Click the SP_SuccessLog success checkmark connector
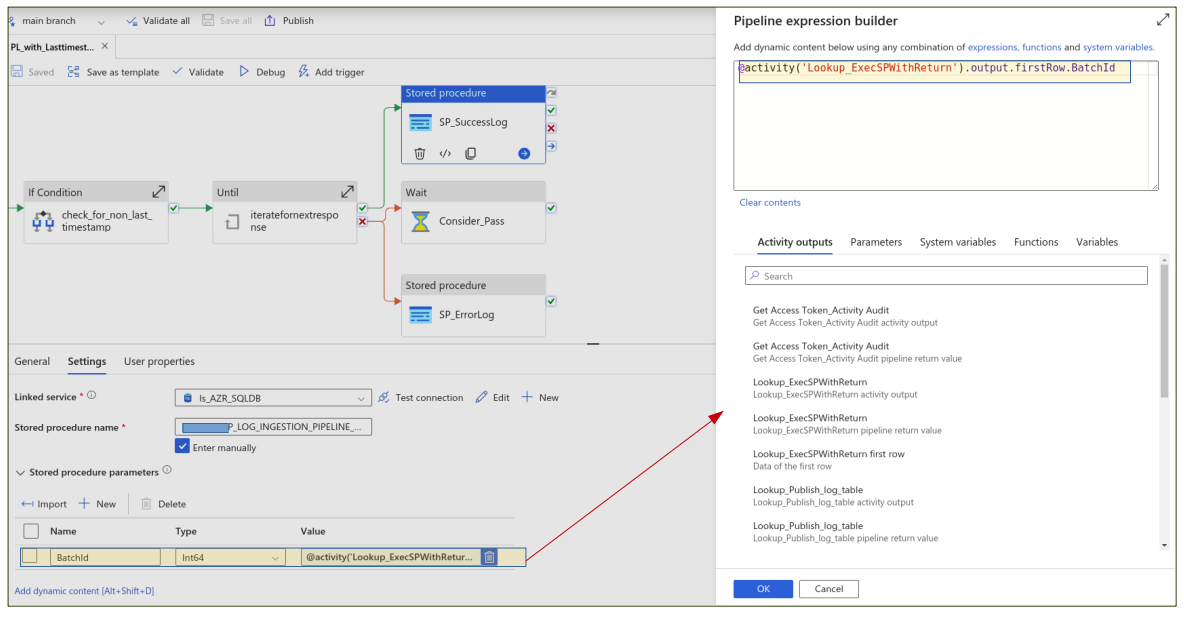The height and width of the screenshot is (618, 1184). [x=551, y=111]
